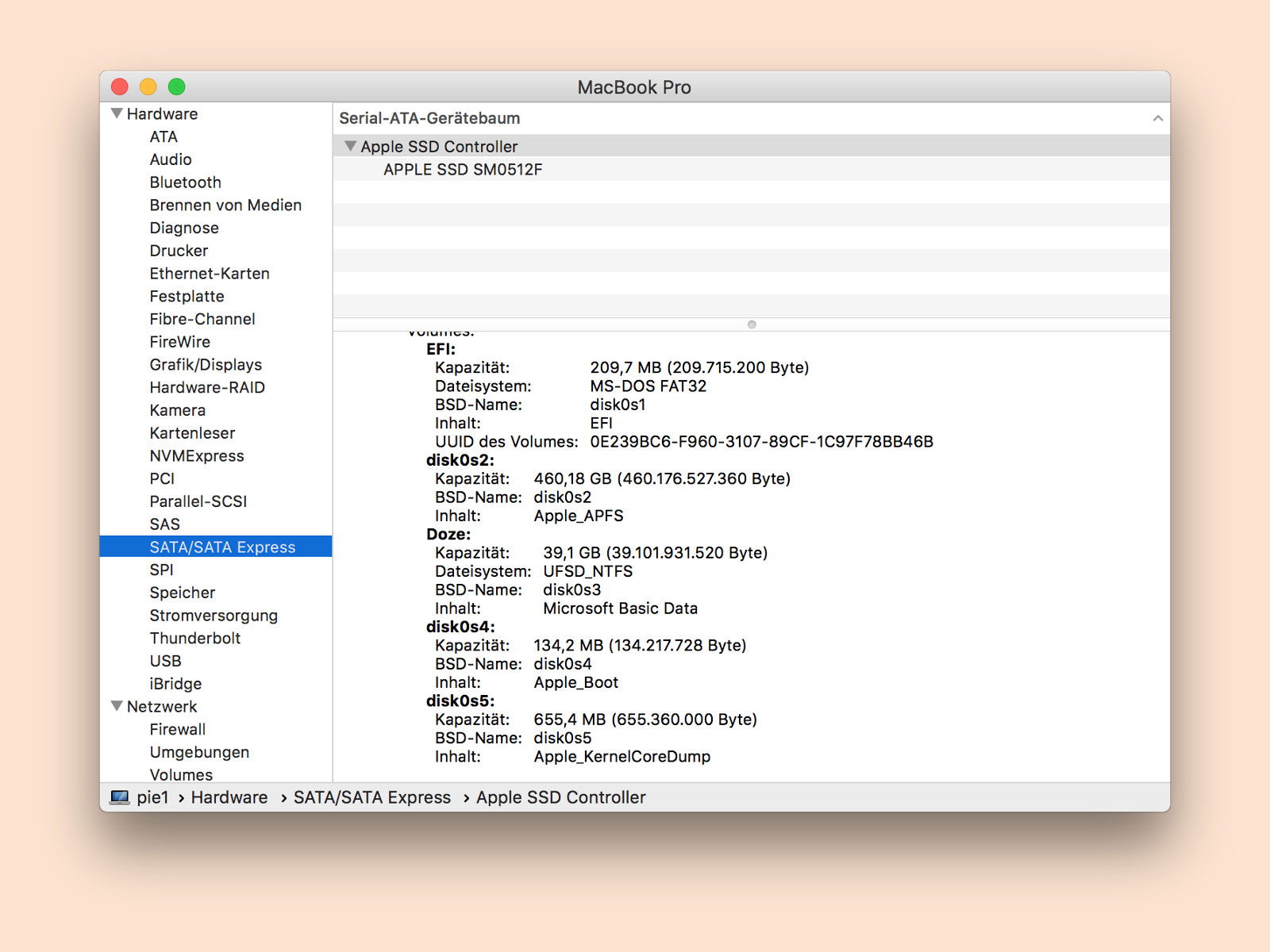Select Drucker in the sidebar

pos(179,251)
